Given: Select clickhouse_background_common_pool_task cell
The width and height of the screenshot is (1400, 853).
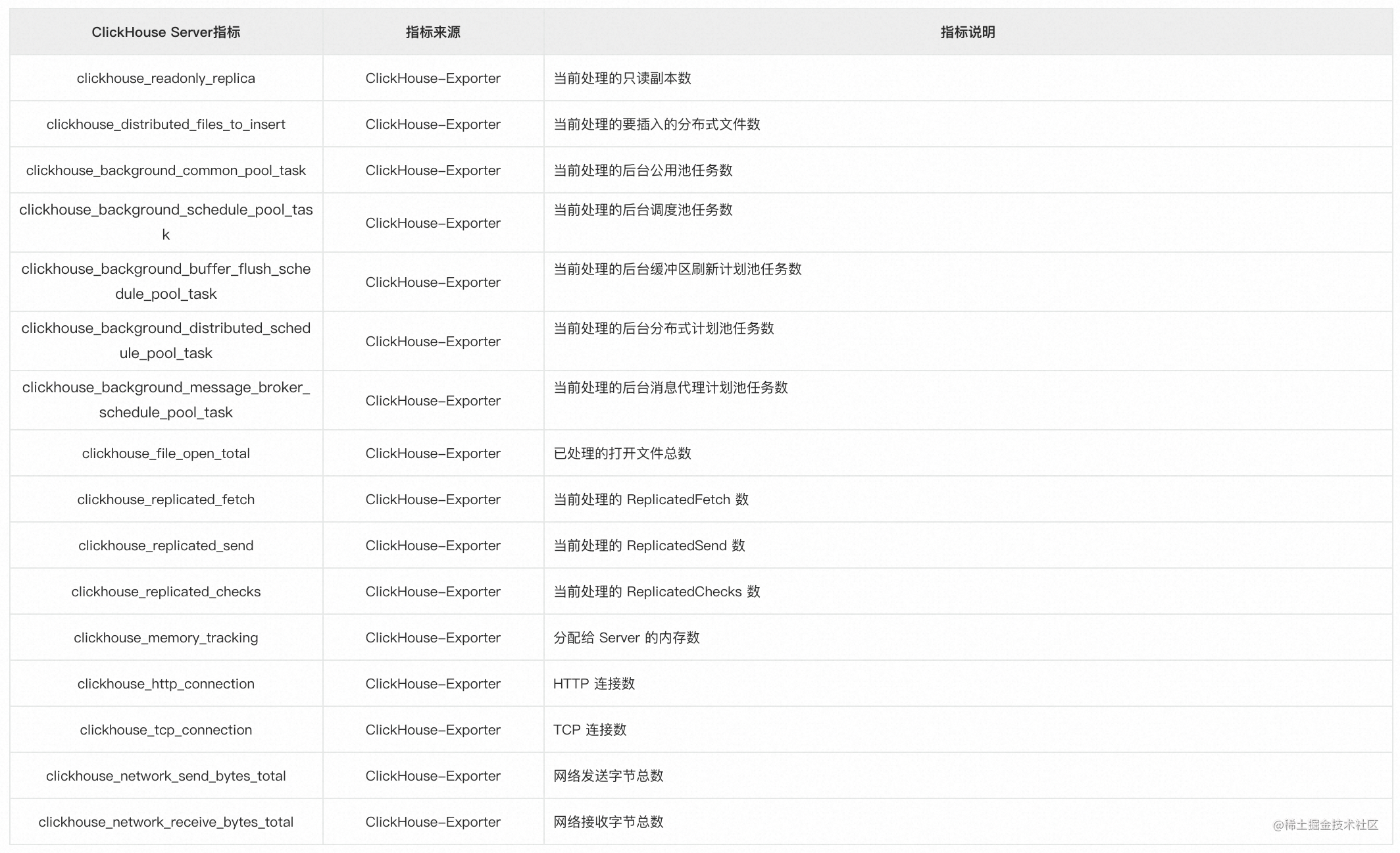Looking at the screenshot, I should click(166, 170).
